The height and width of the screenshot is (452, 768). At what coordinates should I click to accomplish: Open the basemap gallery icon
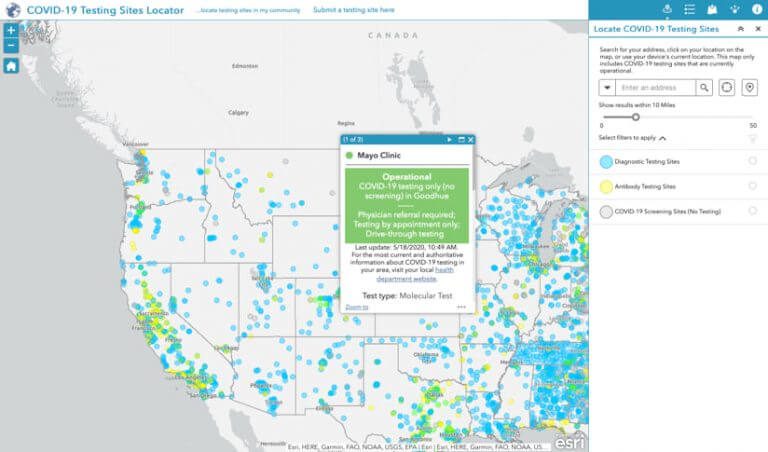[712, 9]
